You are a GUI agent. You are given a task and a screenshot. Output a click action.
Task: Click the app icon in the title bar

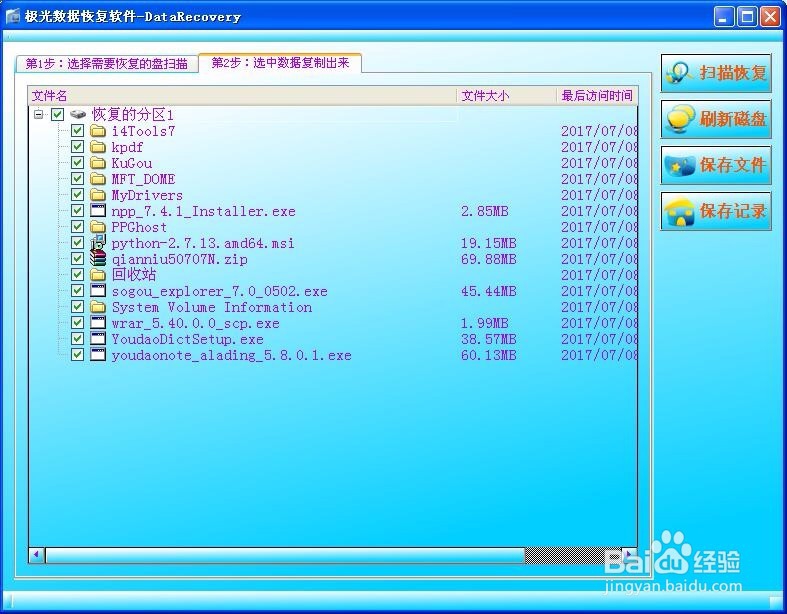point(13,16)
